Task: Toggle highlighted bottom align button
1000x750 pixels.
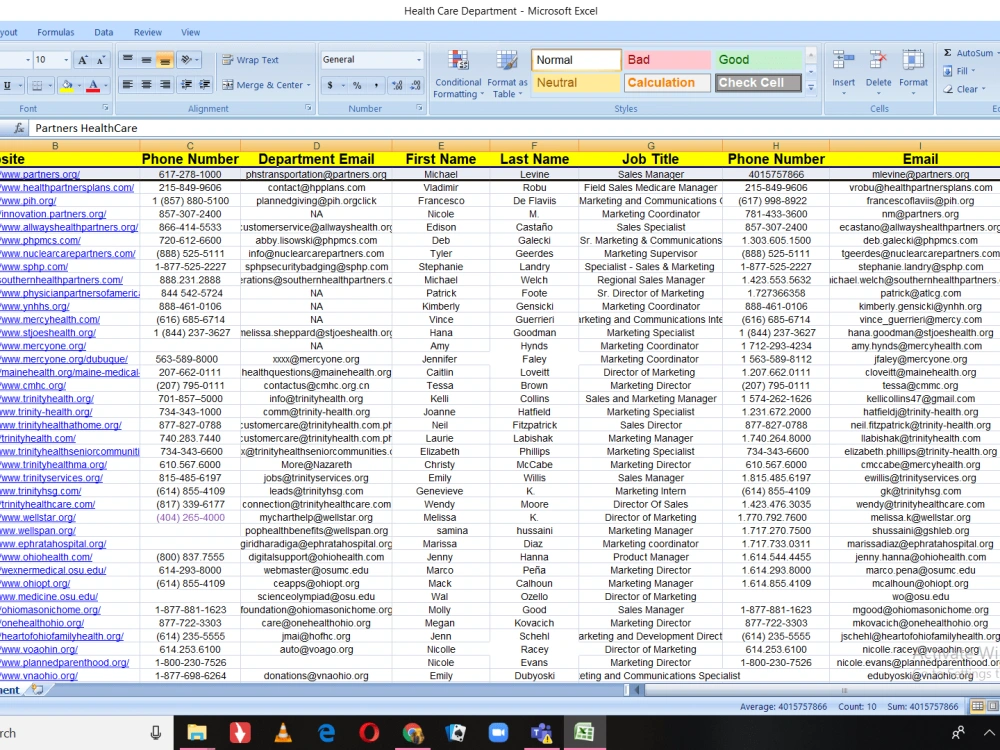Action: (x=165, y=60)
